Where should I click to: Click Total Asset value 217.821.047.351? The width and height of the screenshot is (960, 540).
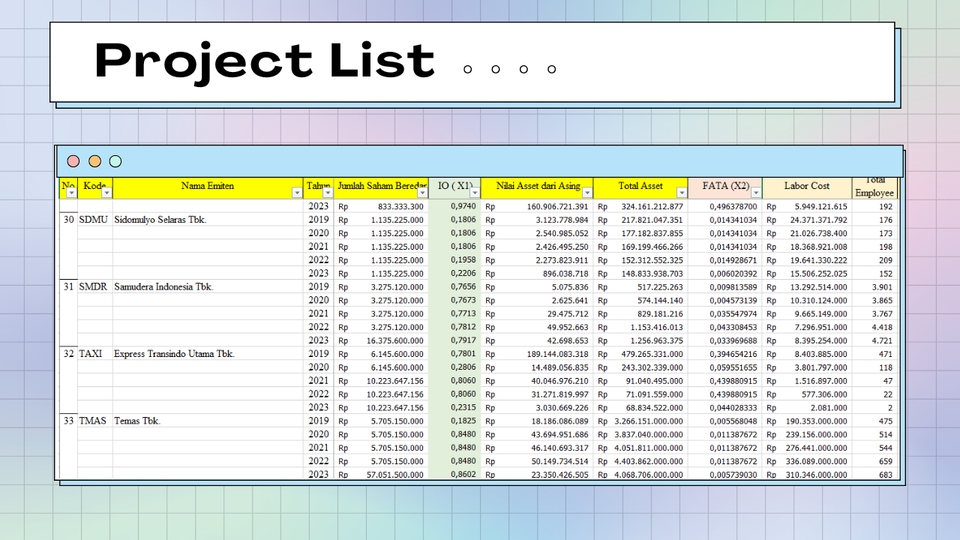pos(652,220)
